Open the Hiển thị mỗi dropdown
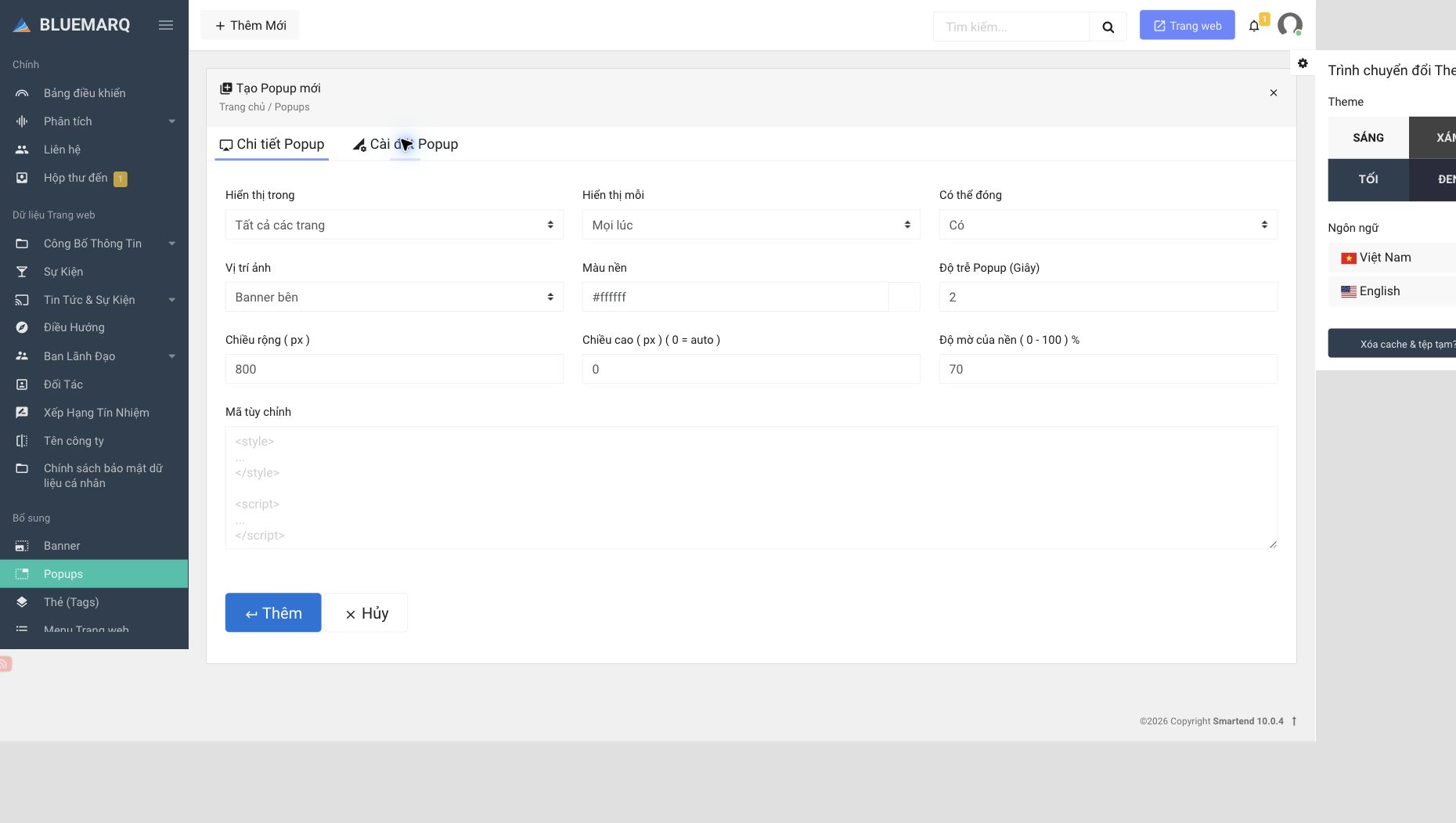This screenshot has height=823, width=1456. (751, 225)
